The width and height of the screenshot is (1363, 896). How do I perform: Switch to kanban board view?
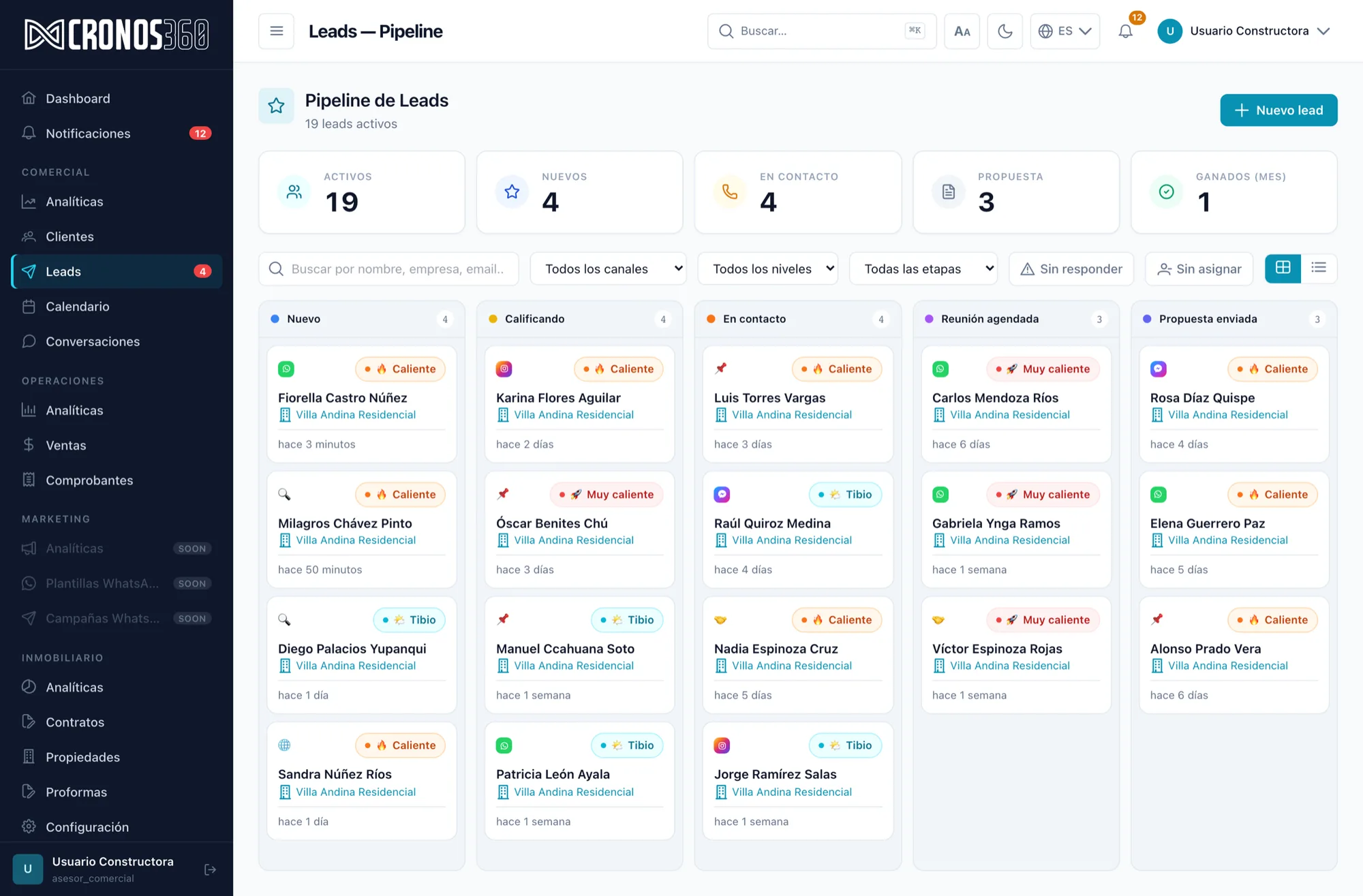1283,268
